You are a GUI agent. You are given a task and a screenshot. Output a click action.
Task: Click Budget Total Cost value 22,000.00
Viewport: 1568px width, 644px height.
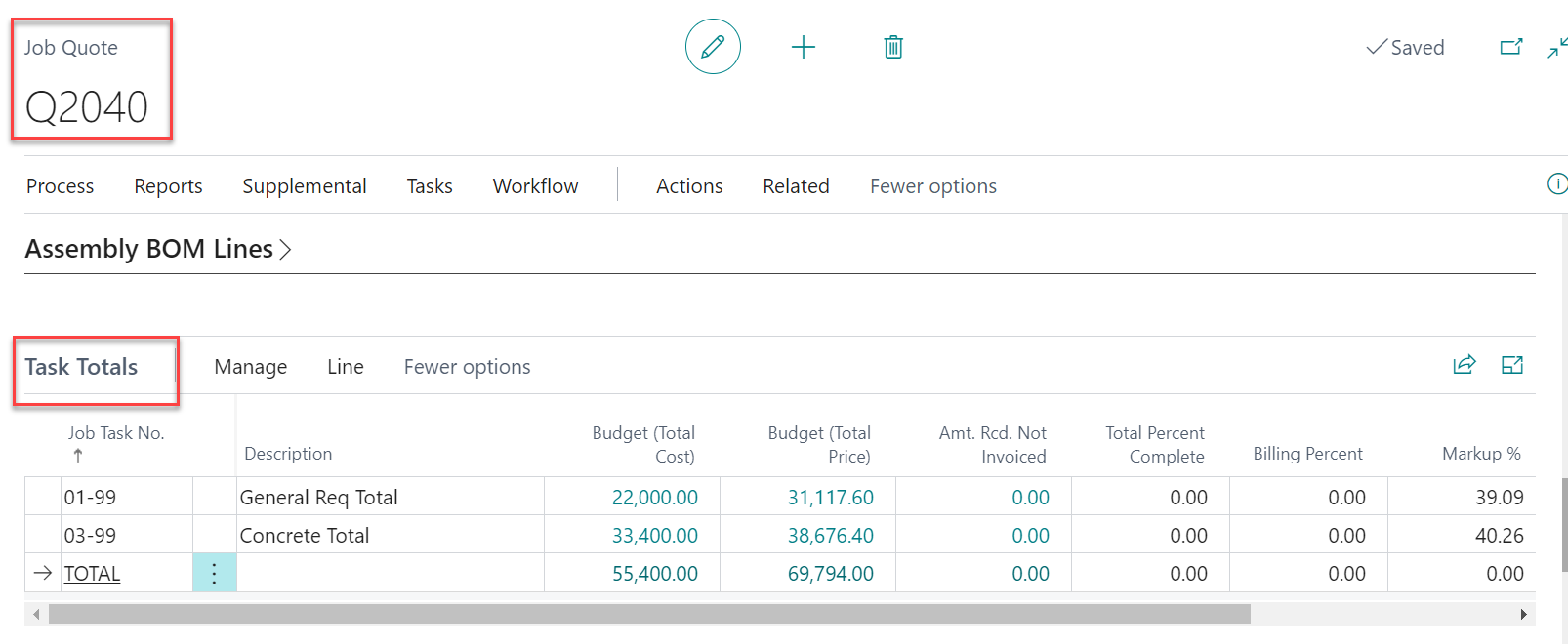tap(654, 498)
